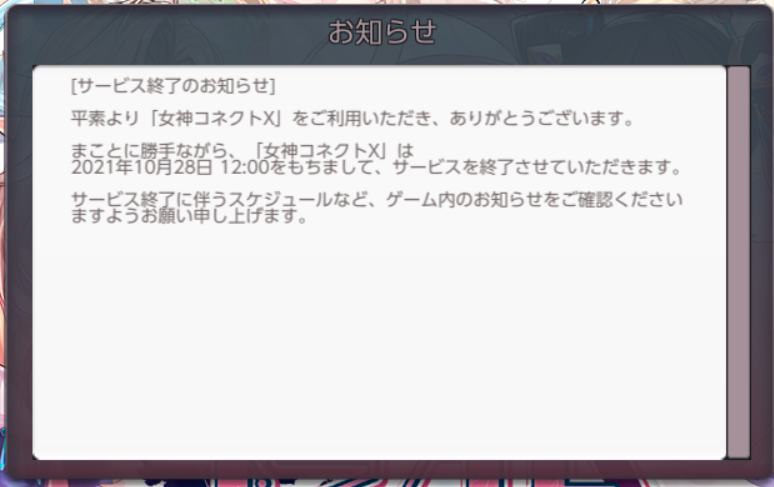This screenshot has height=487, width=774.
Task: Click the ゲーム内のお知らせをご確認 phrase
Action: [499, 199]
